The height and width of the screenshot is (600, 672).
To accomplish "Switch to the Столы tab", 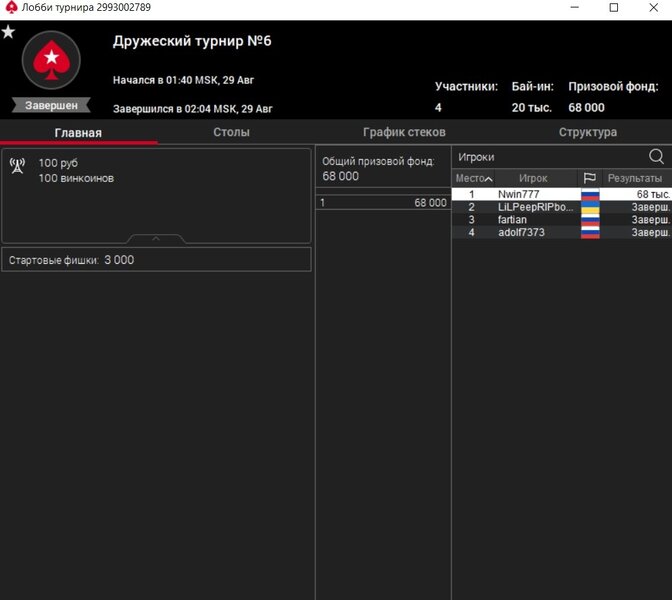I will (x=231, y=132).
